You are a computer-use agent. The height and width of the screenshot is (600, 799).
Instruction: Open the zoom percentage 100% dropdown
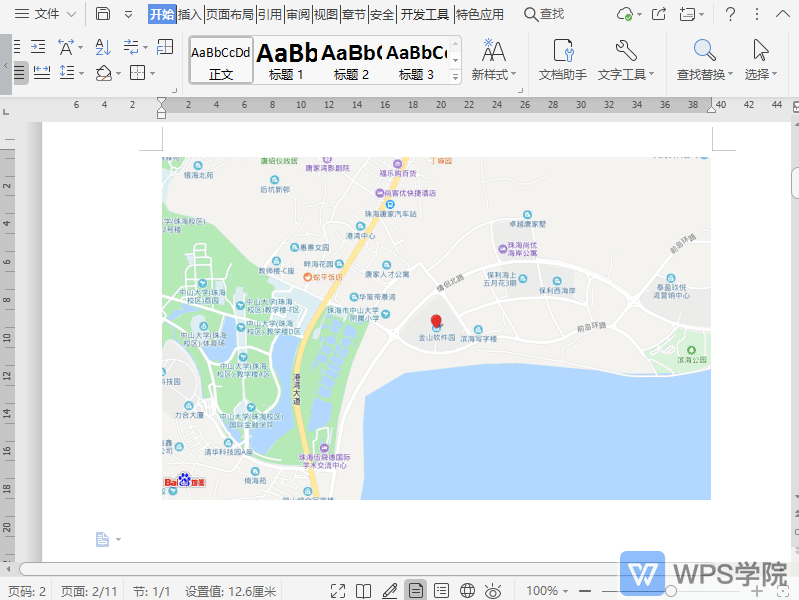click(548, 591)
